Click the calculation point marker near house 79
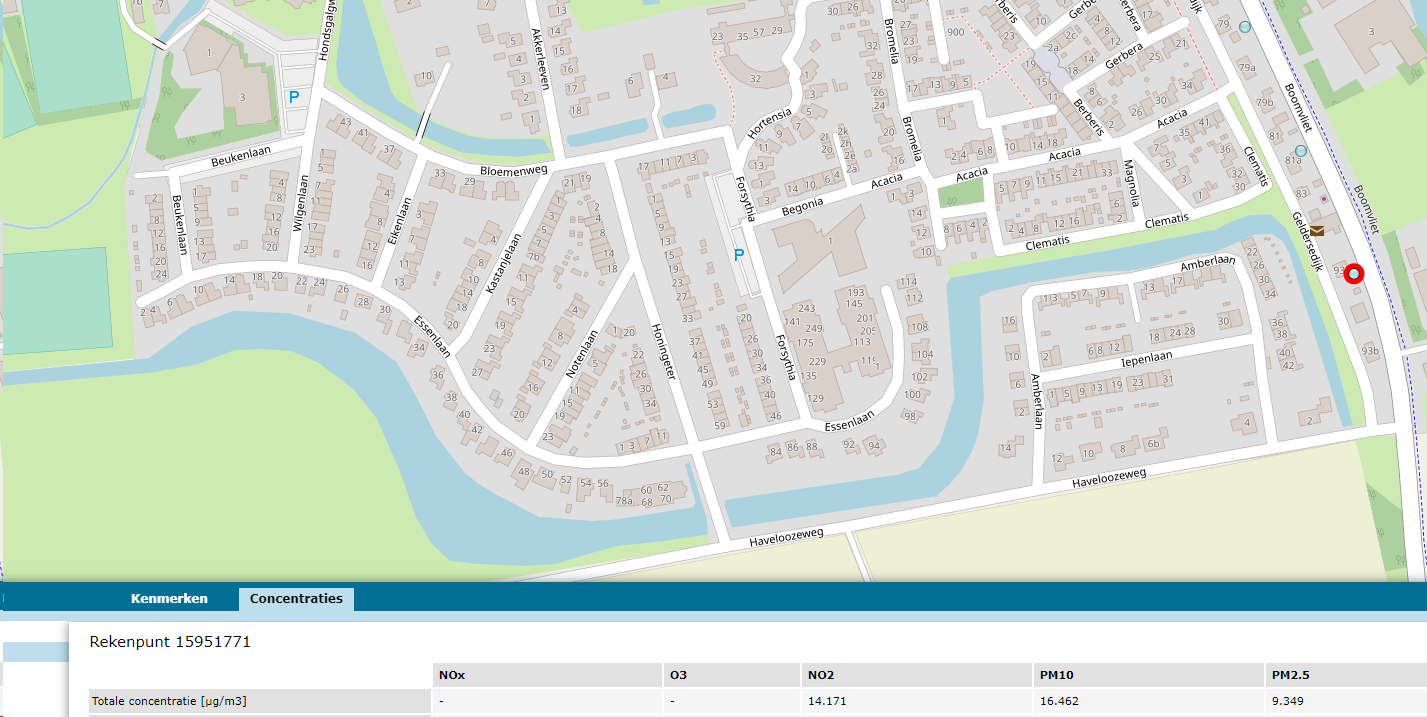The width and height of the screenshot is (1427, 717). [1244, 27]
